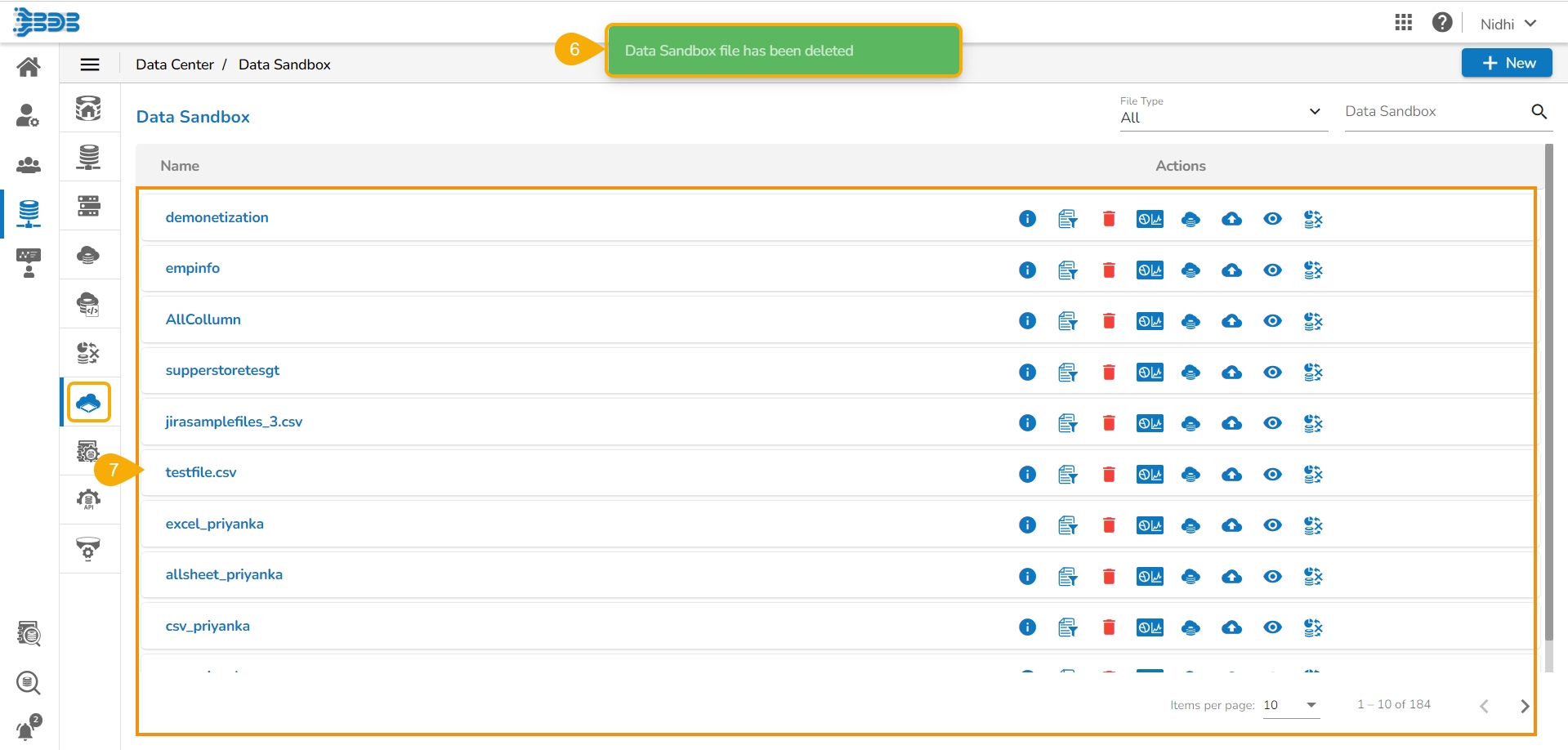Open the apps grid menu
The height and width of the screenshot is (750, 1568).
pyautogui.click(x=1403, y=23)
